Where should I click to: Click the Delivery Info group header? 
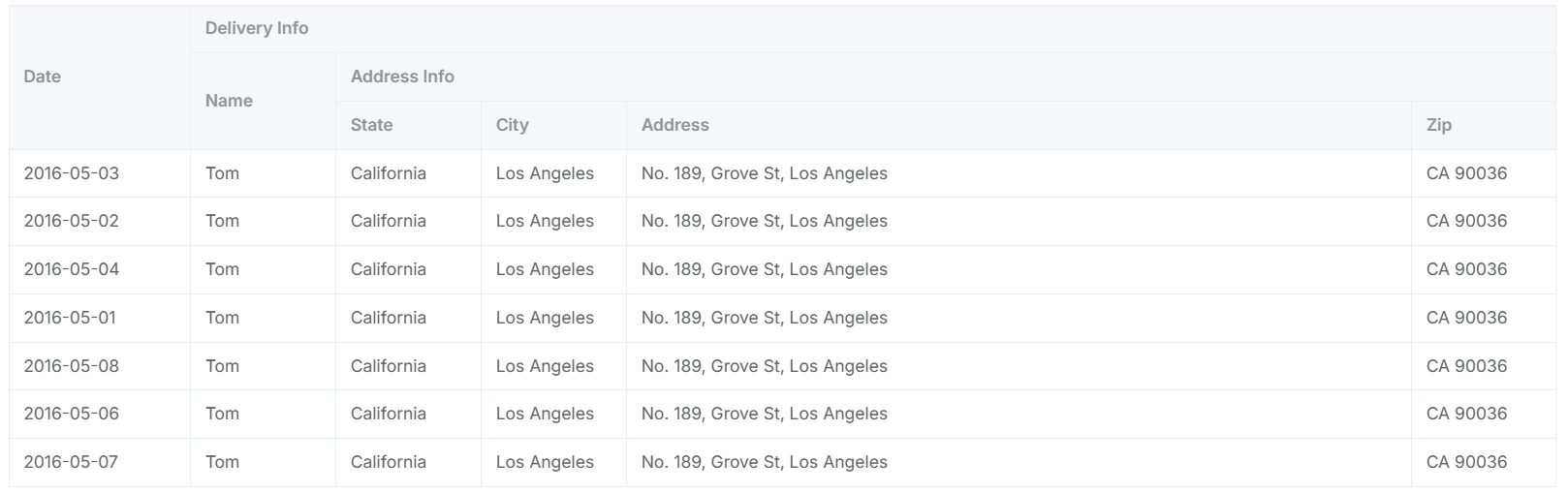pyautogui.click(x=257, y=28)
